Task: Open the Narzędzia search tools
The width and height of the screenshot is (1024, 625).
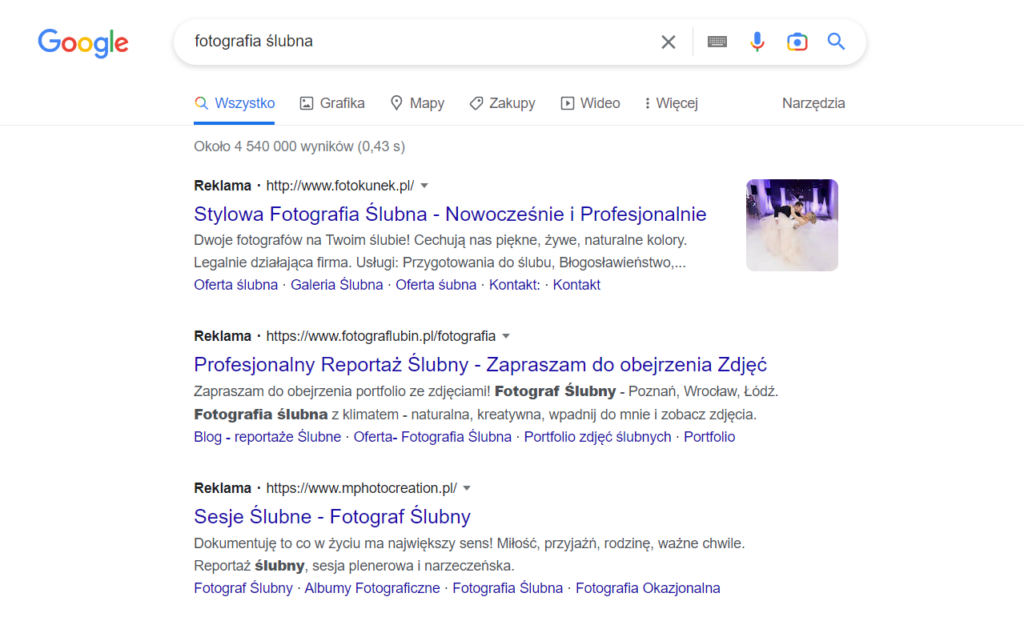Action: 813,103
